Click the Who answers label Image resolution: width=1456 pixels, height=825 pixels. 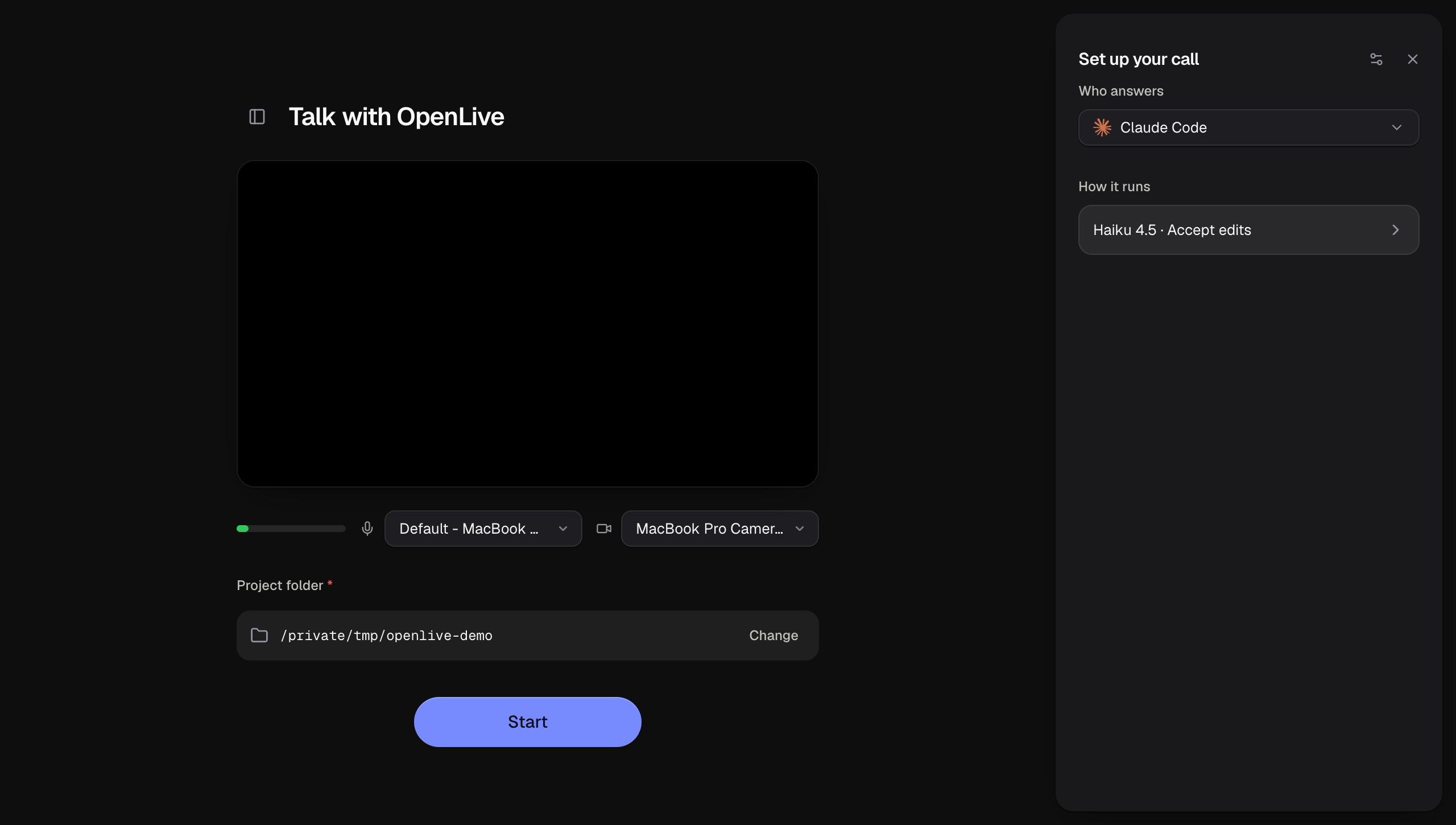[1121, 91]
